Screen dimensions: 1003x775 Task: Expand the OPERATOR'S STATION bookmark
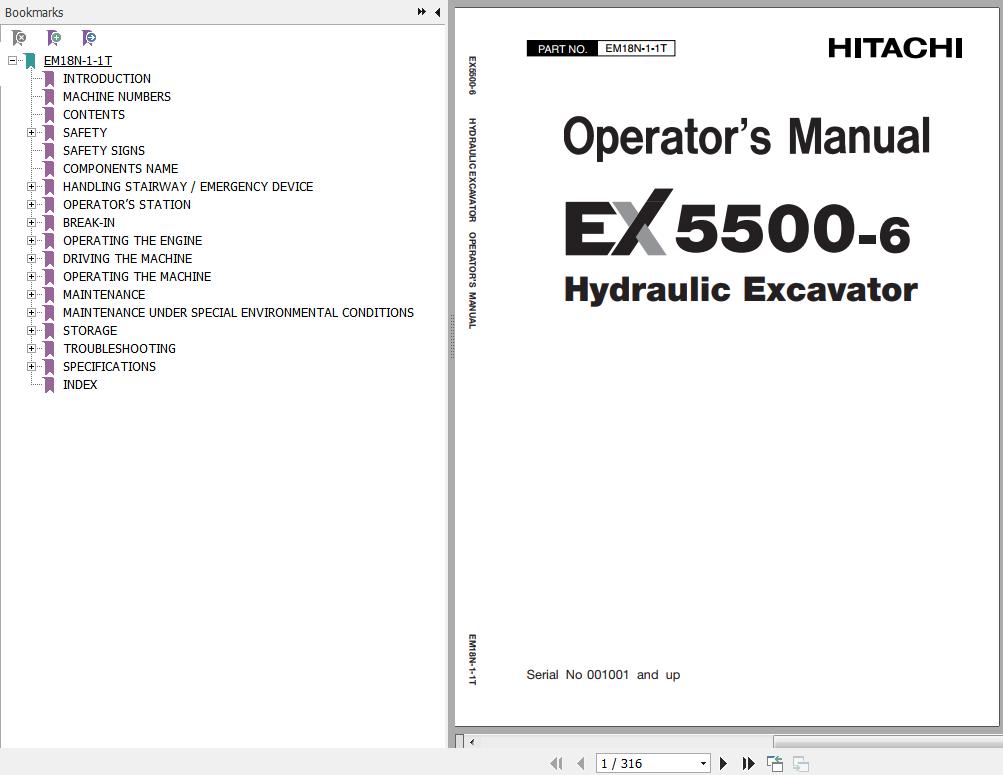pos(31,205)
